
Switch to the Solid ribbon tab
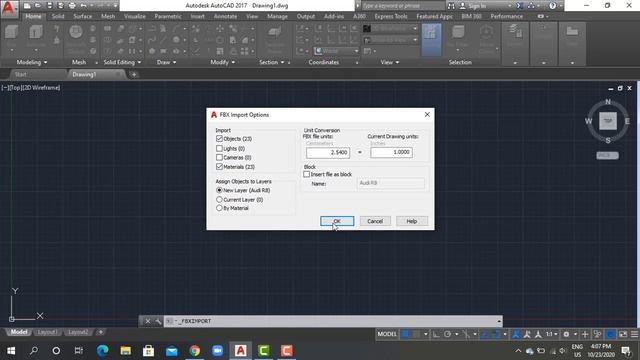58,16
